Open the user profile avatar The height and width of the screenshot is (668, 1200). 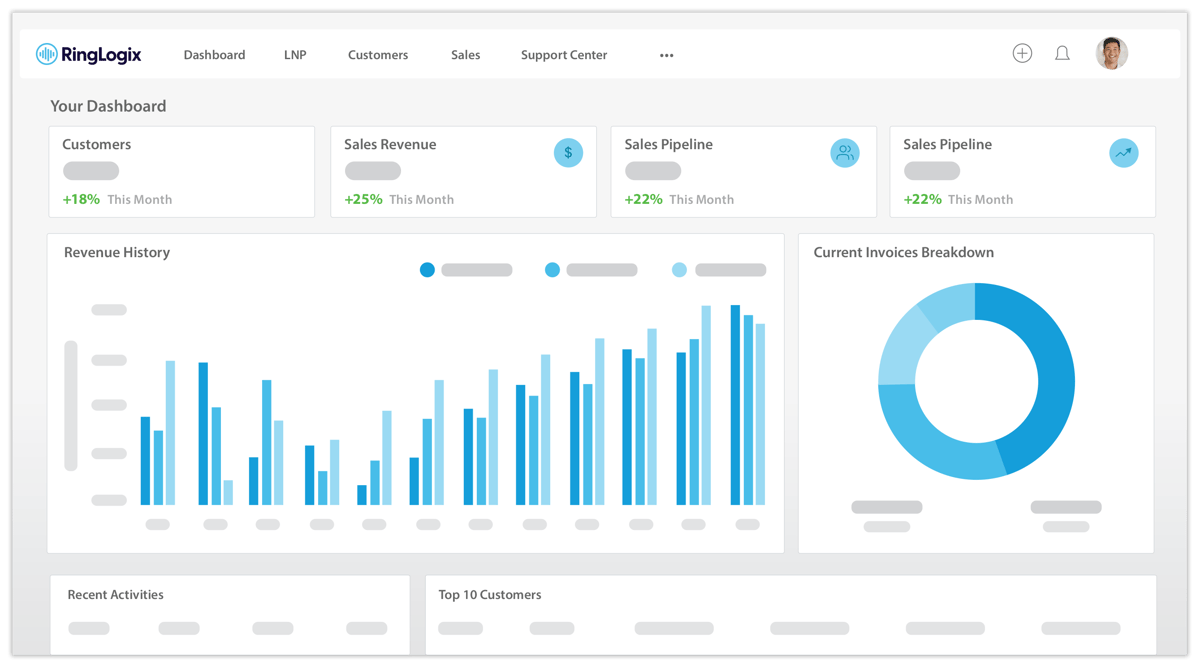tap(1111, 54)
